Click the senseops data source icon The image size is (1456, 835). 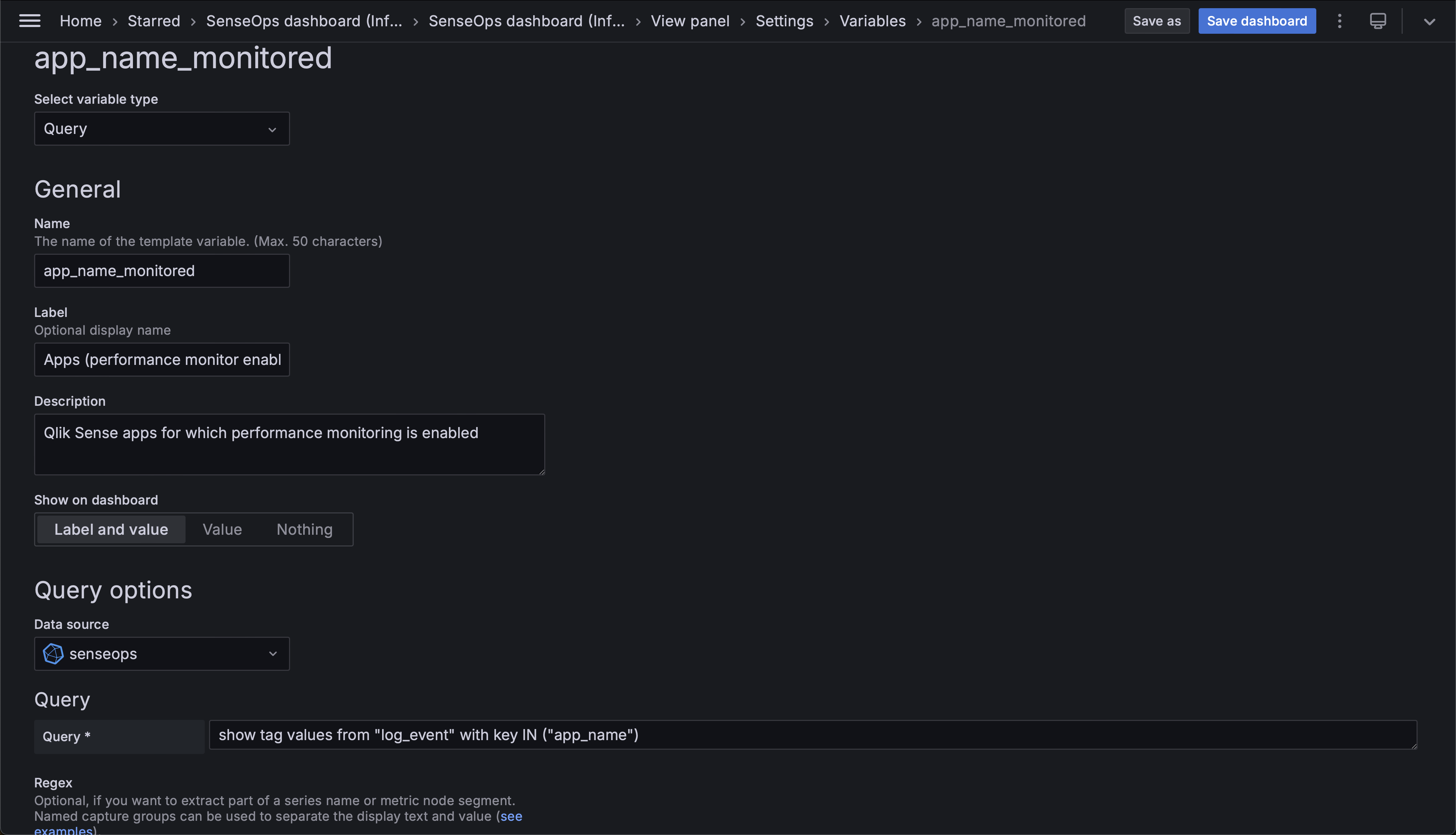coord(53,654)
